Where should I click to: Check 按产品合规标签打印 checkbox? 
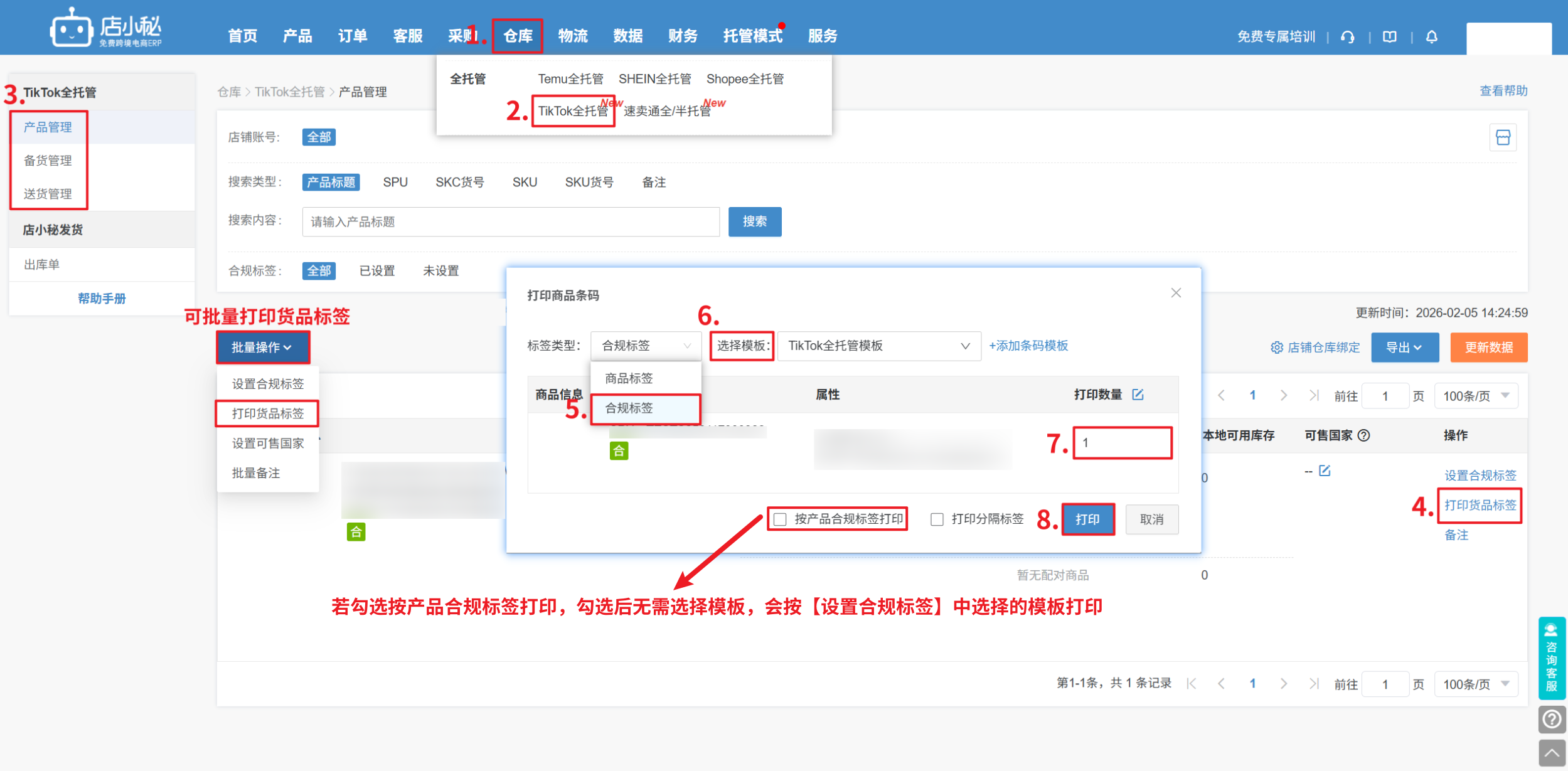click(x=780, y=519)
